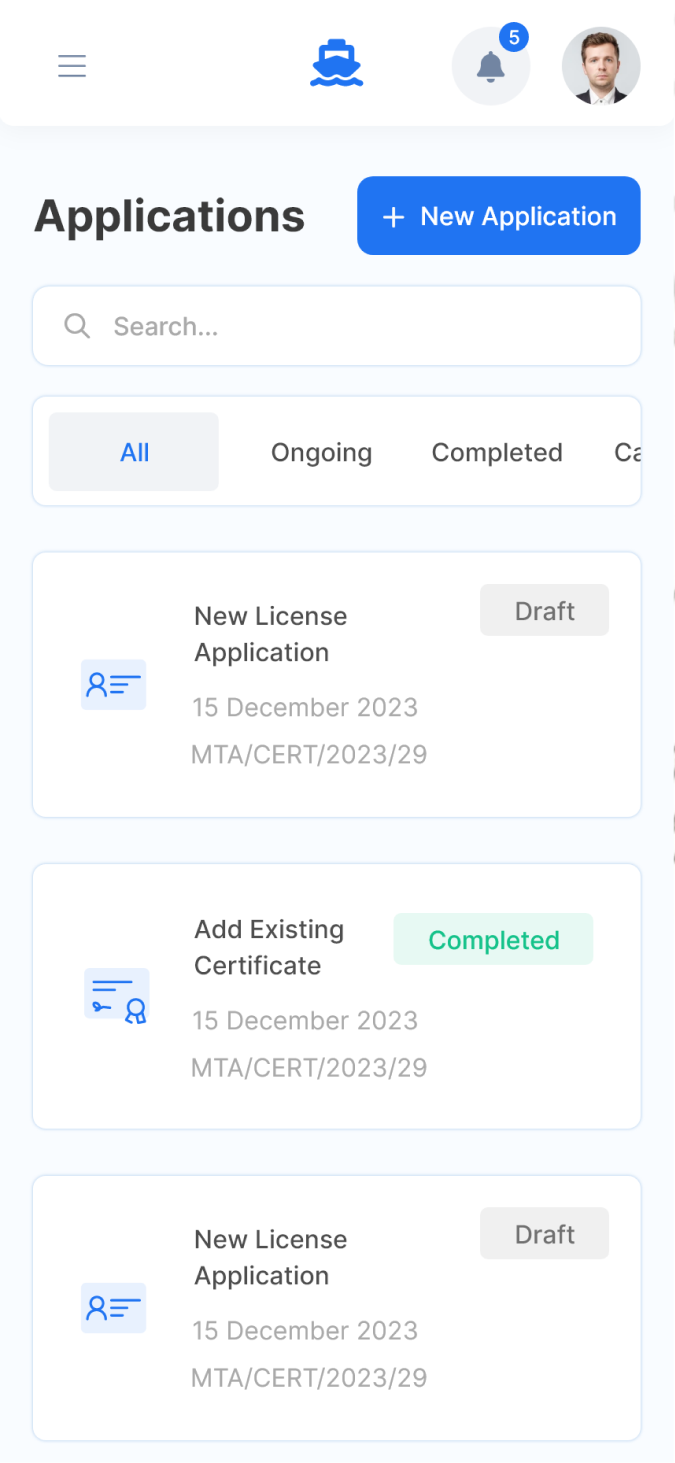The height and width of the screenshot is (1463, 675).
Task: Click the blue ship logo
Action: (x=337, y=65)
